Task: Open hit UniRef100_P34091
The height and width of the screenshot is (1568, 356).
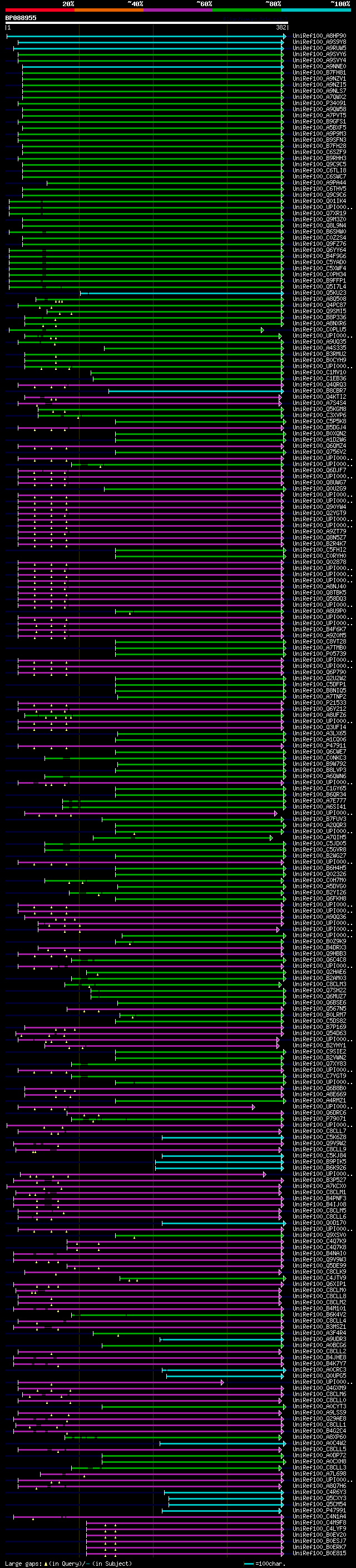Action: (319, 103)
